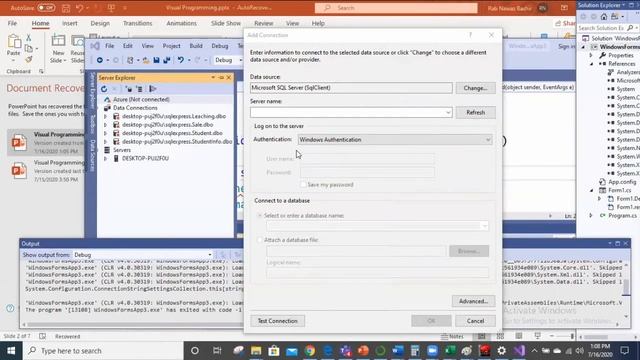Open File Explorer from the taskbar
640x360 pixels.
256,351
